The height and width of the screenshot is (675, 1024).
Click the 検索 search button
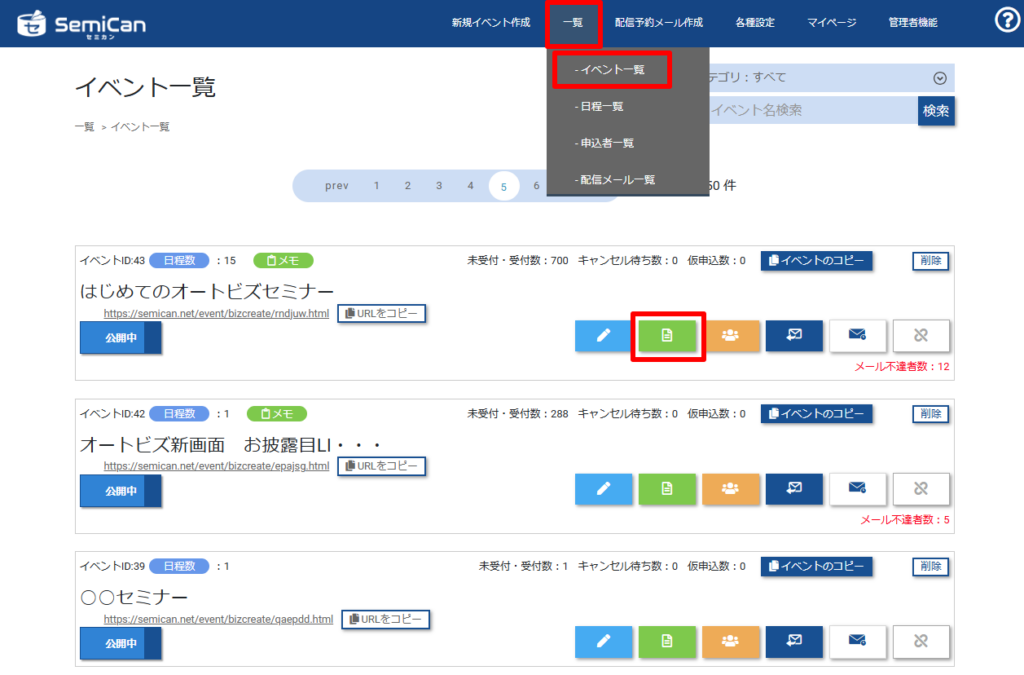(936, 110)
